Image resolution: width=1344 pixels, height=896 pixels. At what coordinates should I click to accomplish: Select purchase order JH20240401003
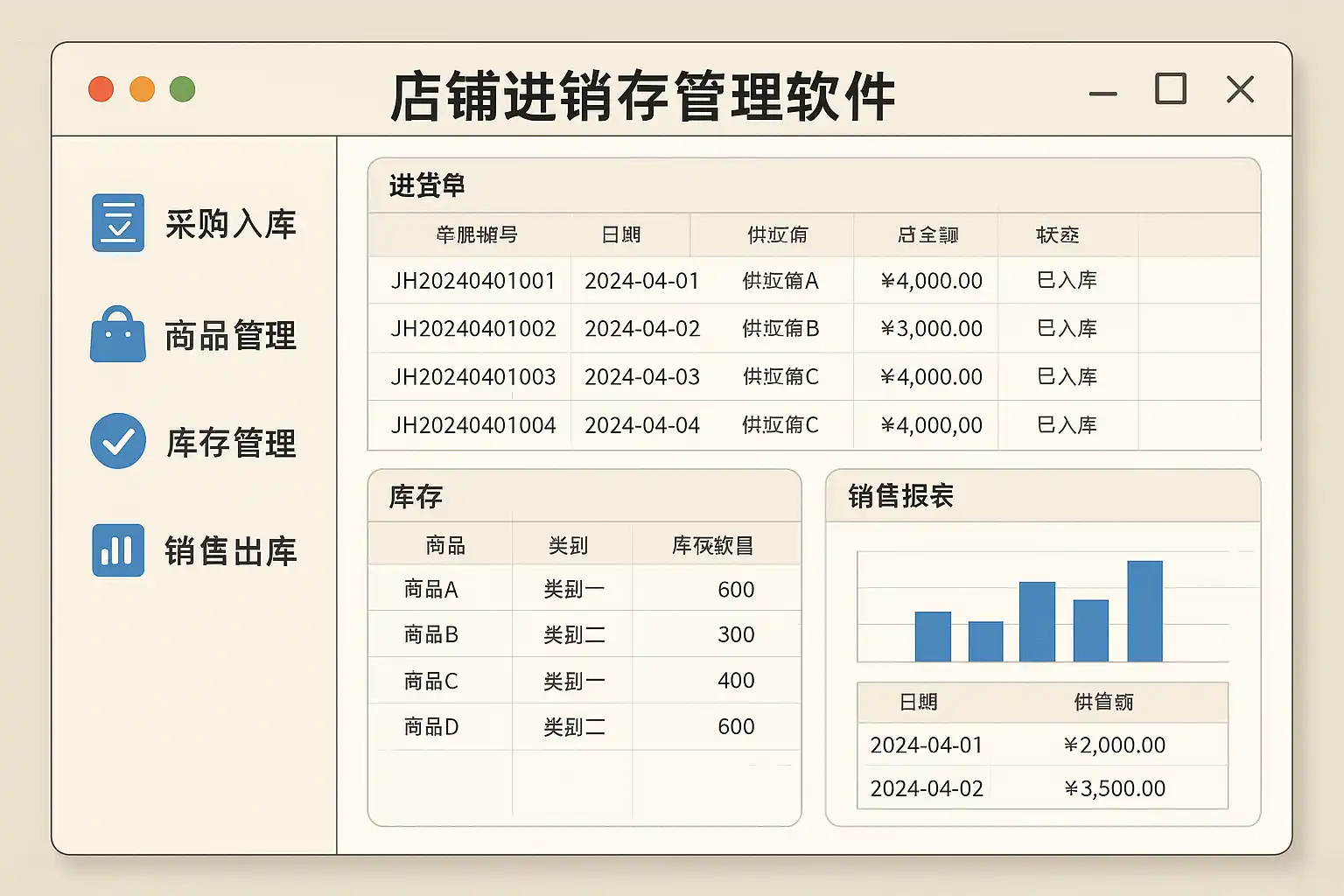tap(472, 377)
